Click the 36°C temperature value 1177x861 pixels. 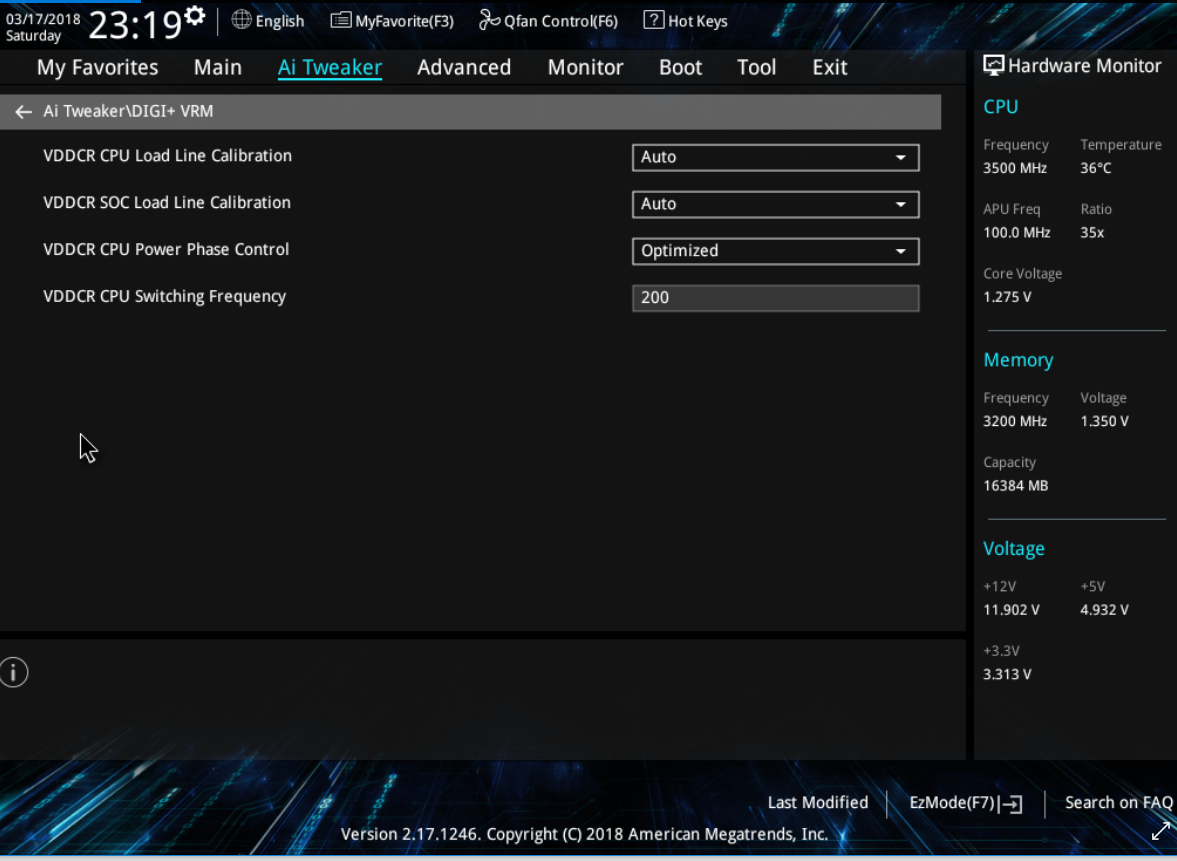[x=1096, y=168]
